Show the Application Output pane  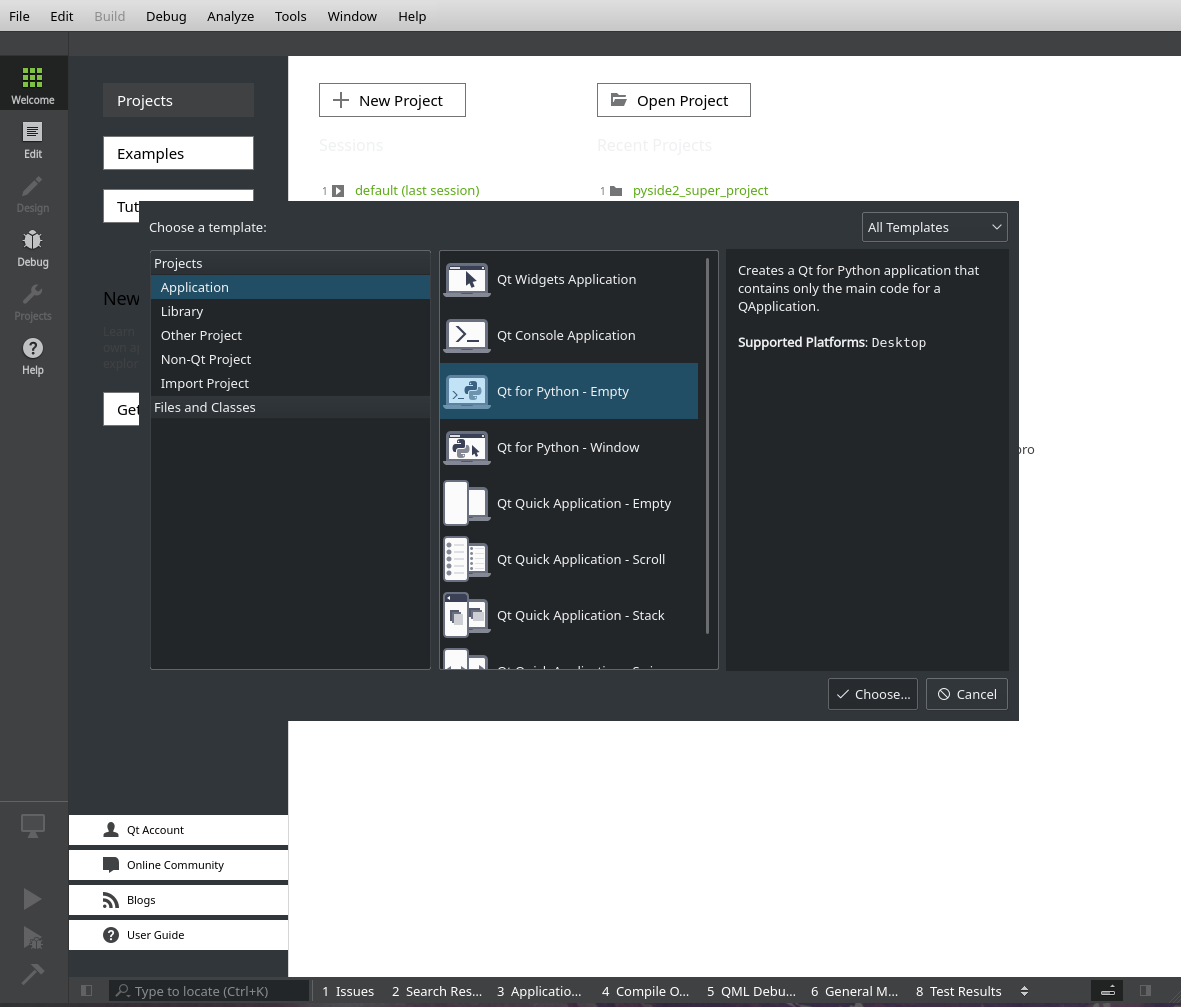pyautogui.click(x=539, y=991)
